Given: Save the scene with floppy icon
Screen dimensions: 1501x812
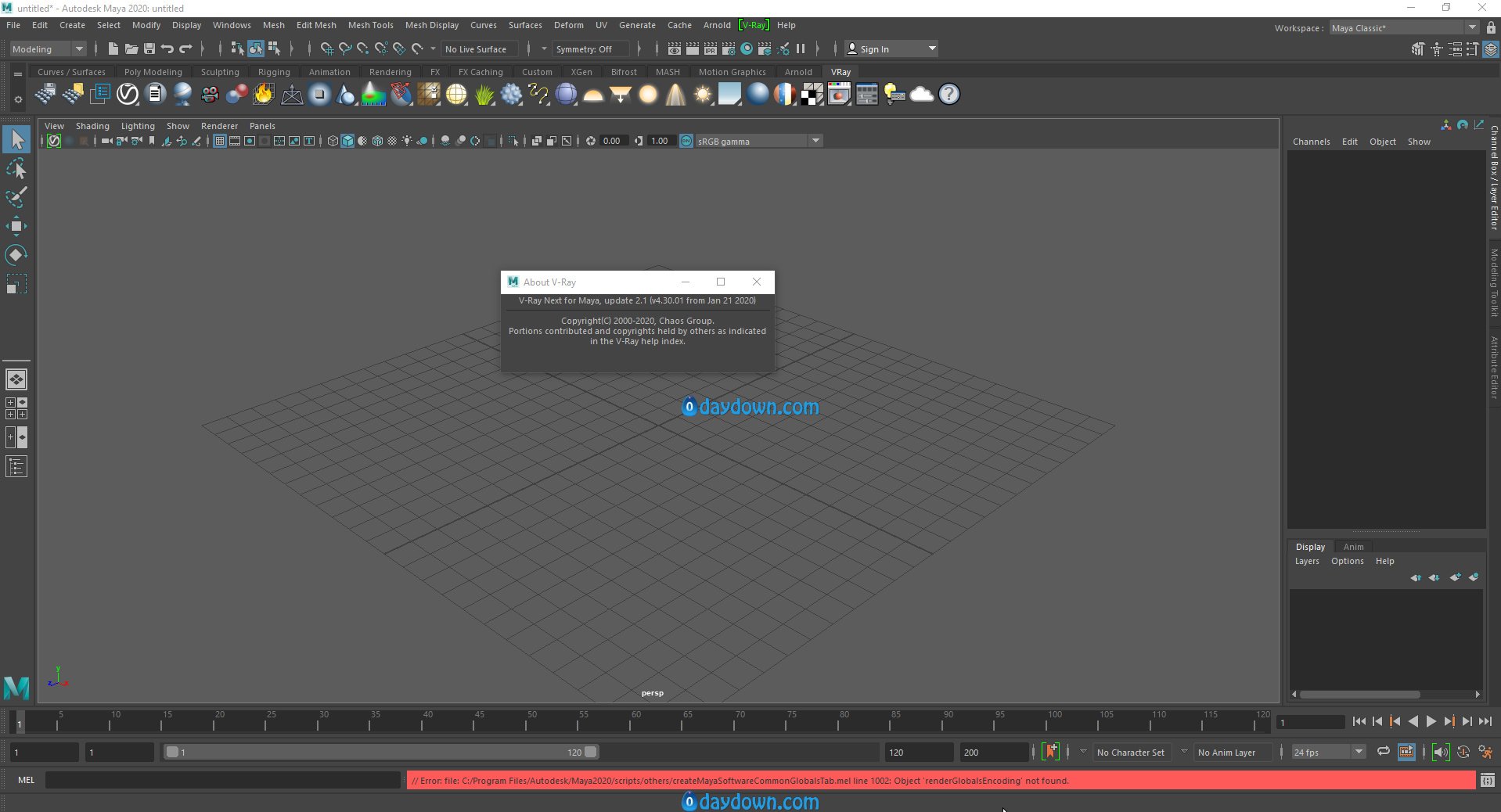Looking at the screenshot, I should coord(149,49).
